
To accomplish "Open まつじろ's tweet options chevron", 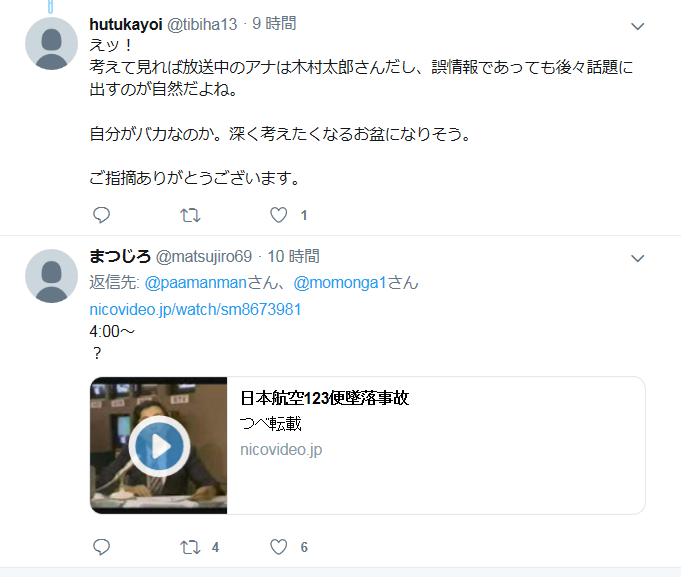I will pyautogui.click(x=637, y=258).
